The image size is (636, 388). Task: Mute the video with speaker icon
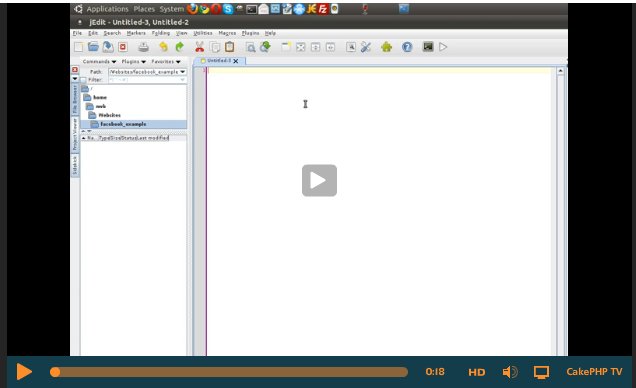coord(510,372)
